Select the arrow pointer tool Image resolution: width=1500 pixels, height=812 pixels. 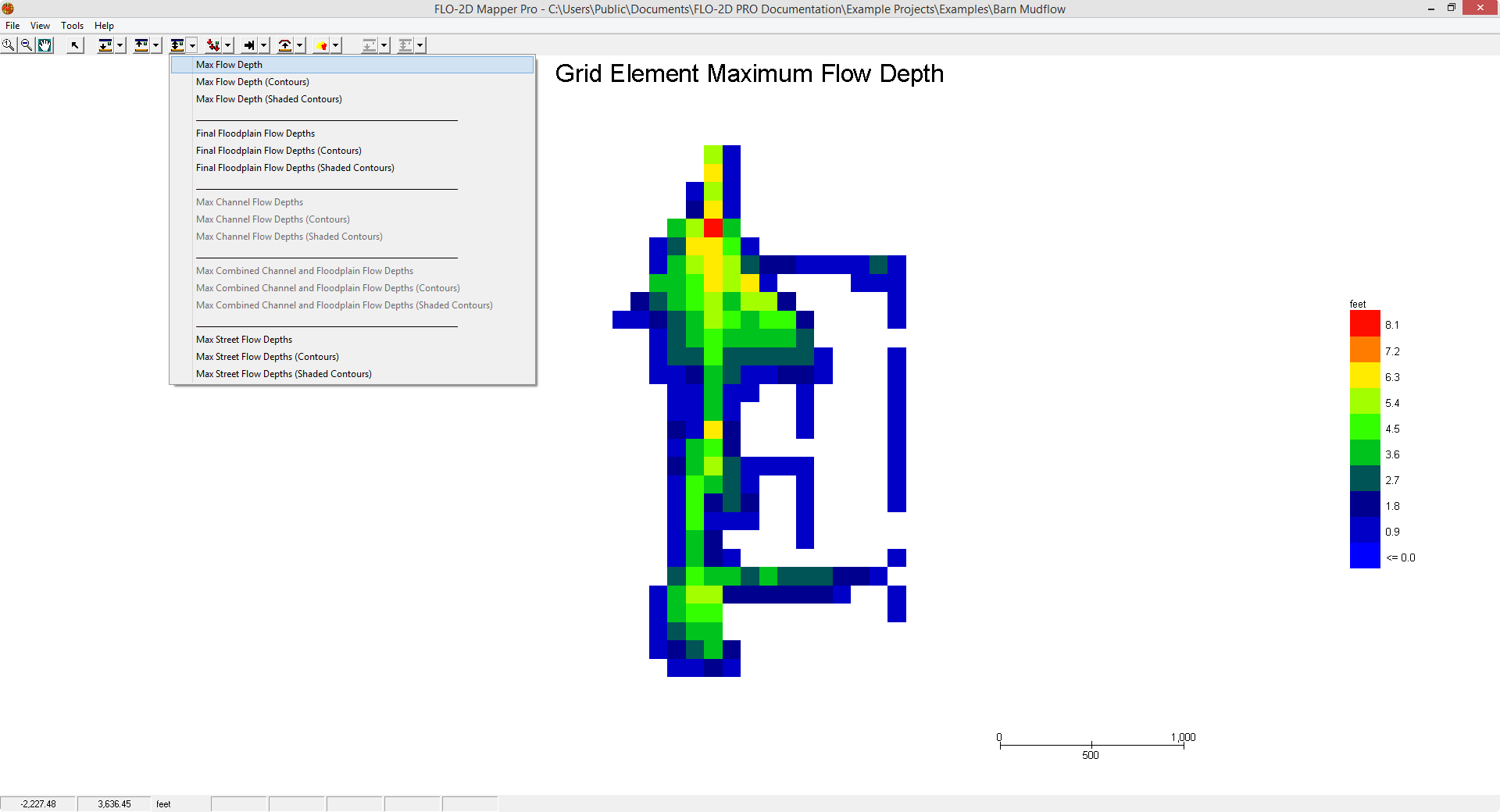[x=75, y=45]
